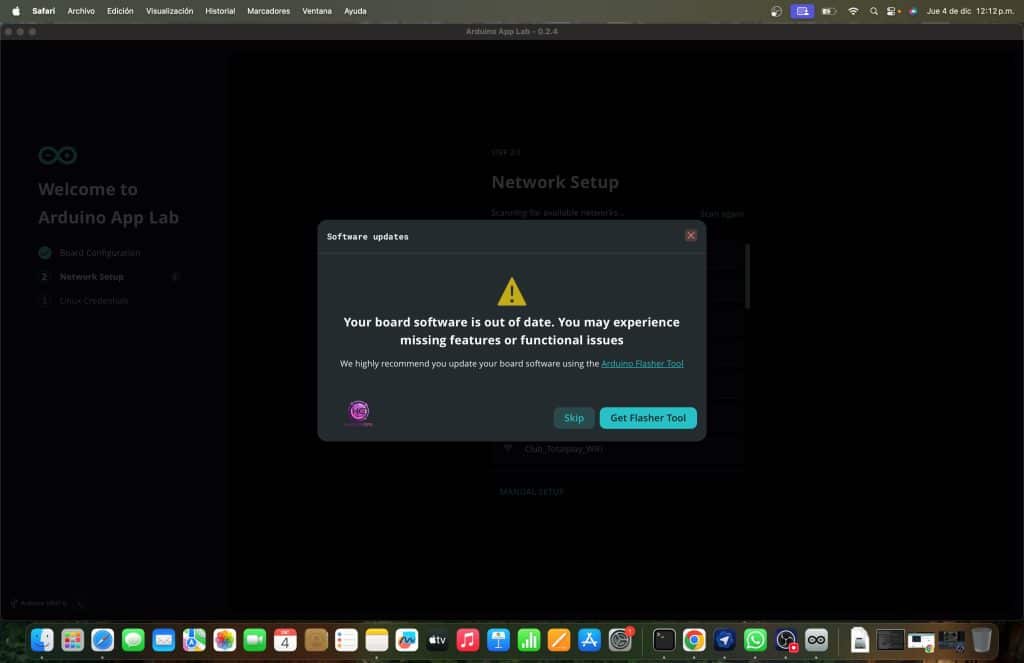1024x663 pixels.
Task: Open Google Chrome from the Dock
Action: 694,640
